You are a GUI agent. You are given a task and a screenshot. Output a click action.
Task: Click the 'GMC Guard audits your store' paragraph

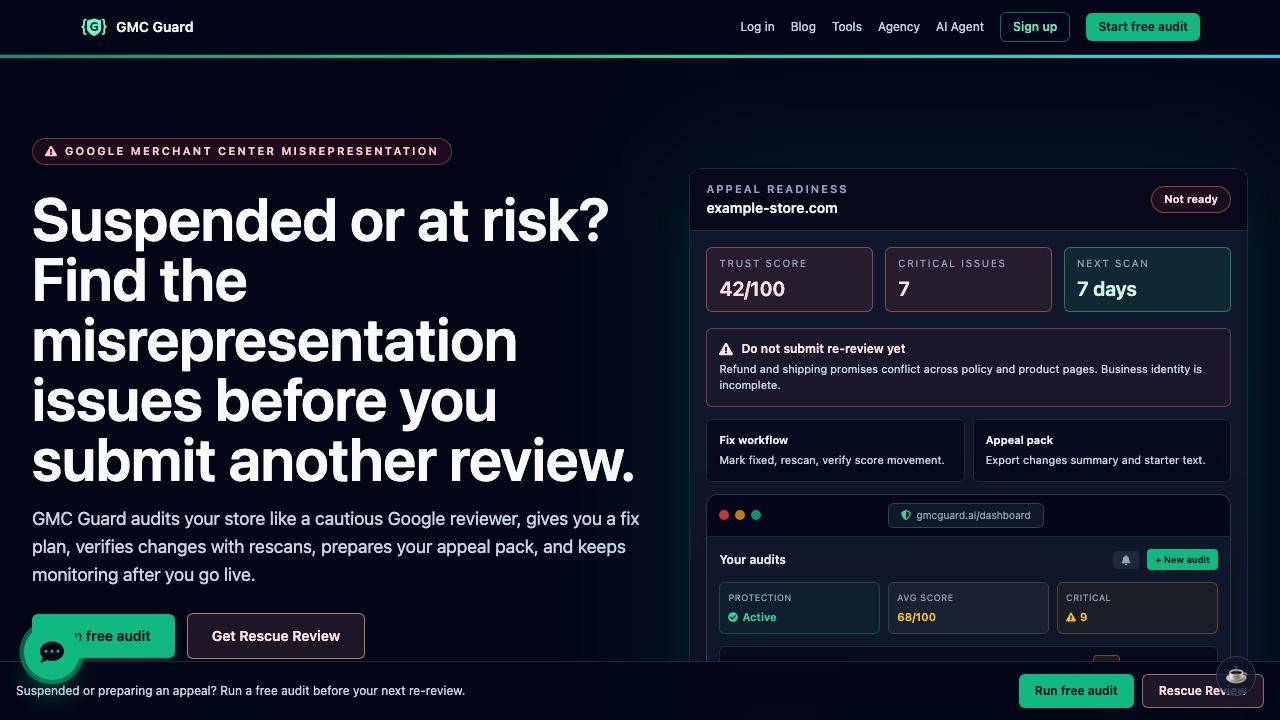[336, 547]
